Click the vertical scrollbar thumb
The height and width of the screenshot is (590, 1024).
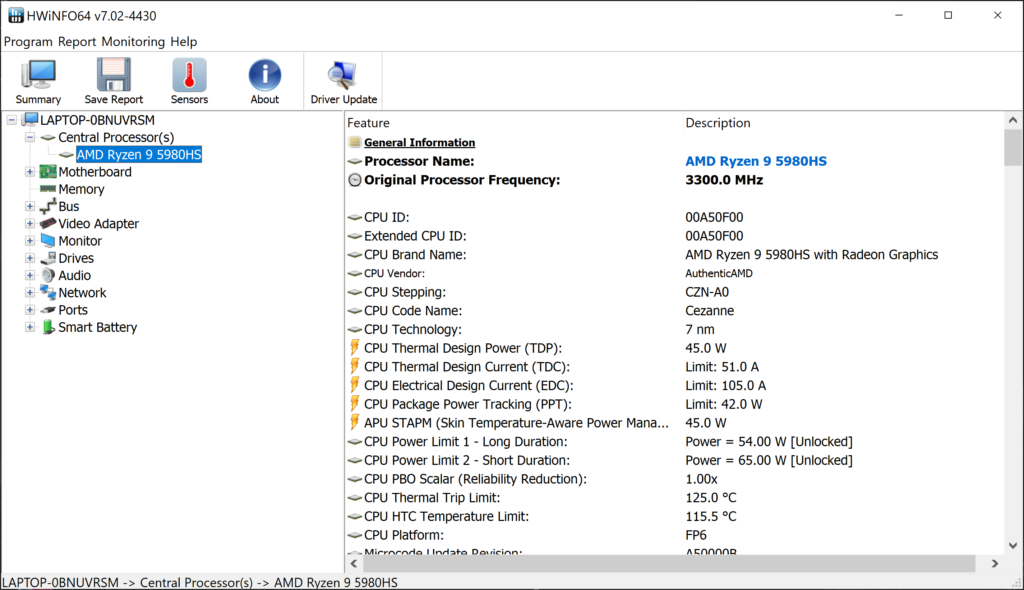pyautogui.click(x=1013, y=148)
